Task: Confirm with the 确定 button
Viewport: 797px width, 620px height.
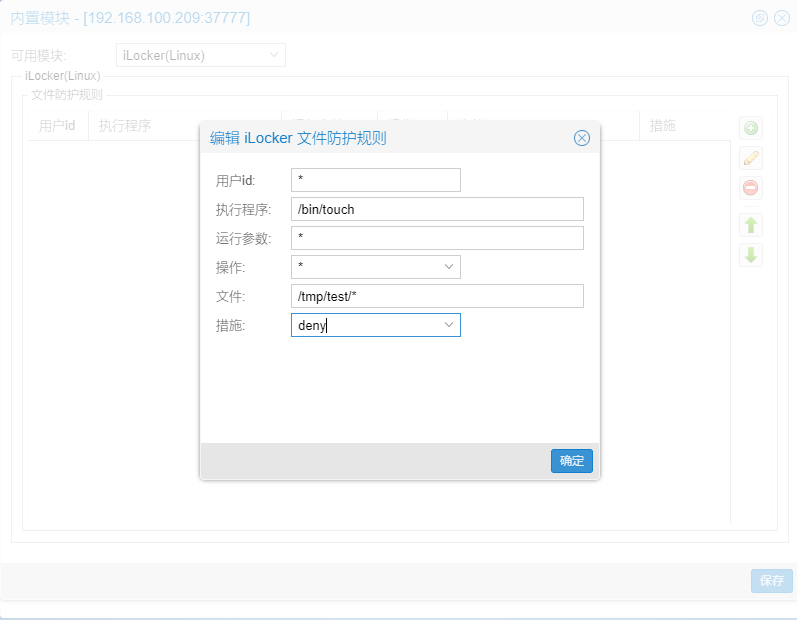Action: 571,461
